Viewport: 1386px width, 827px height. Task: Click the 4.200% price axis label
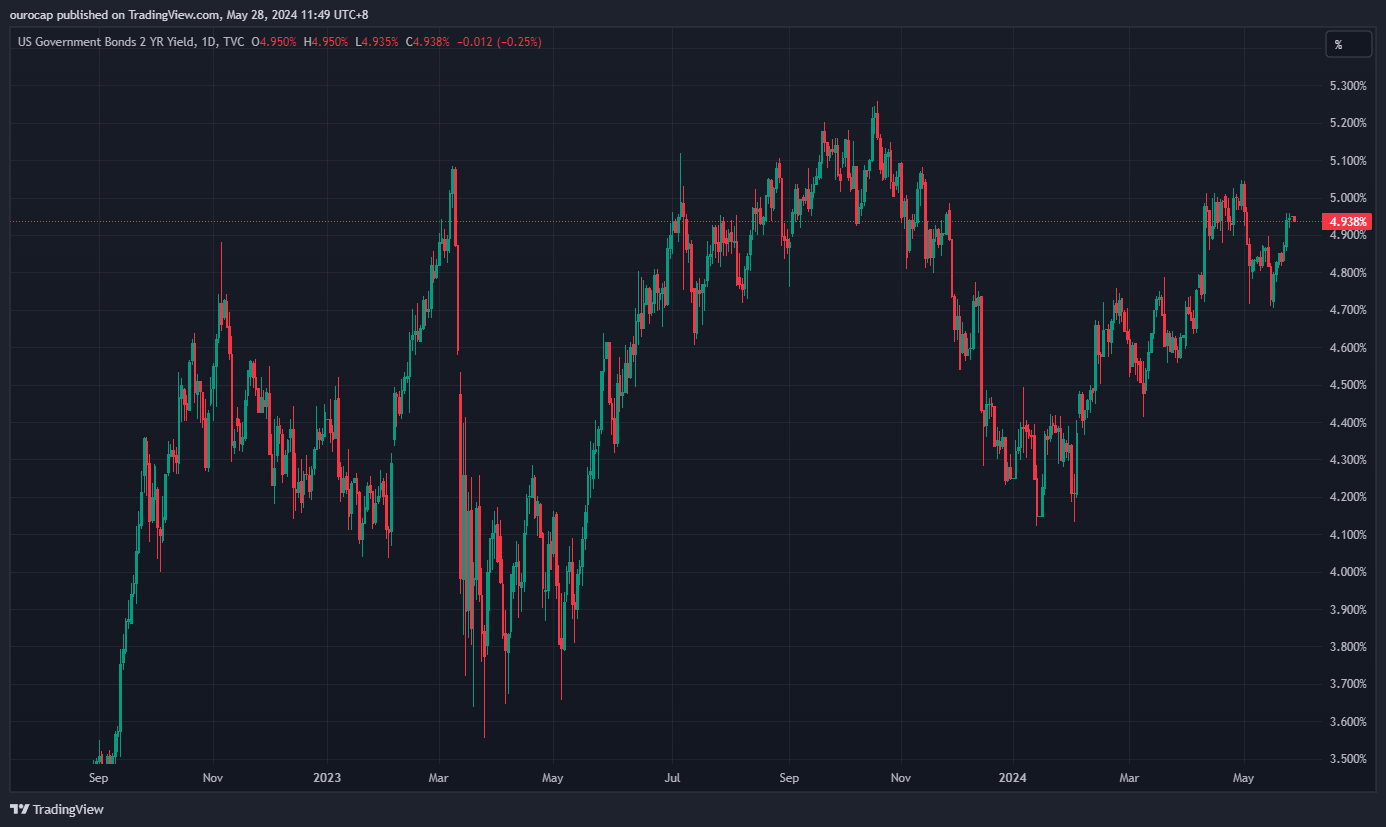pyautogui.click(x=1347, y=497)
